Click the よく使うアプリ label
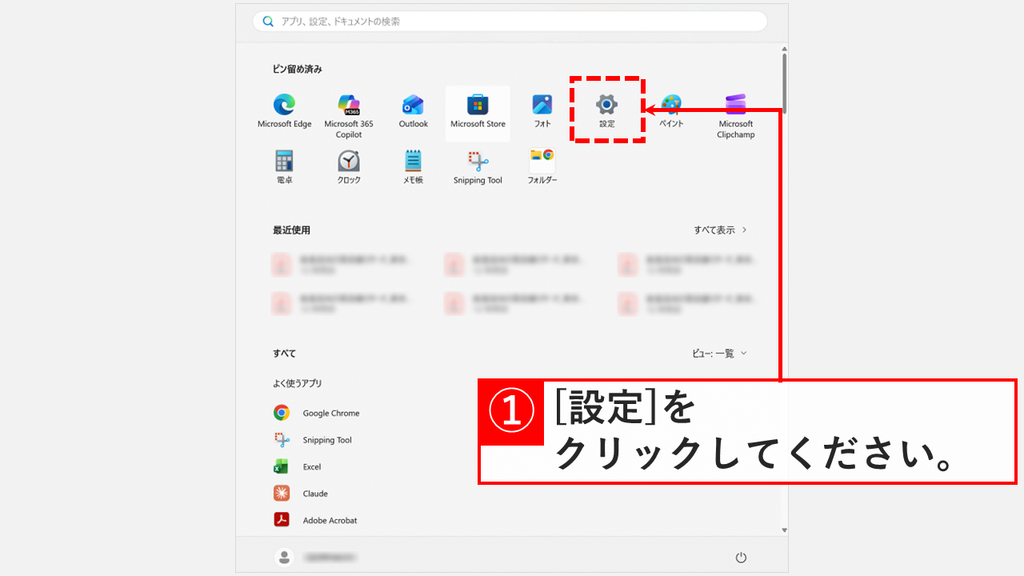The width and height of the screenshot is (1024, 576). tap(297, 383)
